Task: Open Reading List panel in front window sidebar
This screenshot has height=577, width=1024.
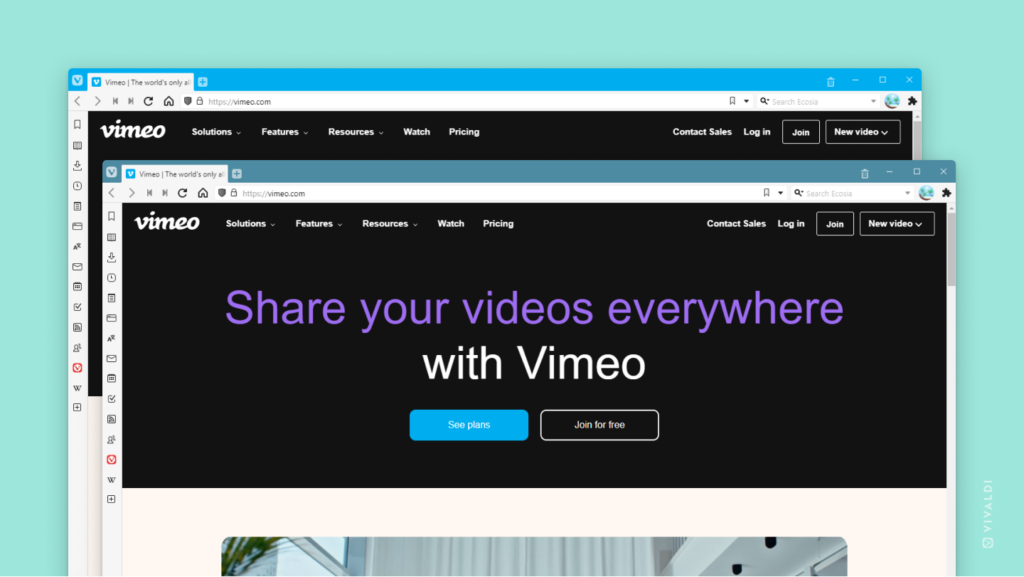Action: click(x=112, y=237)
